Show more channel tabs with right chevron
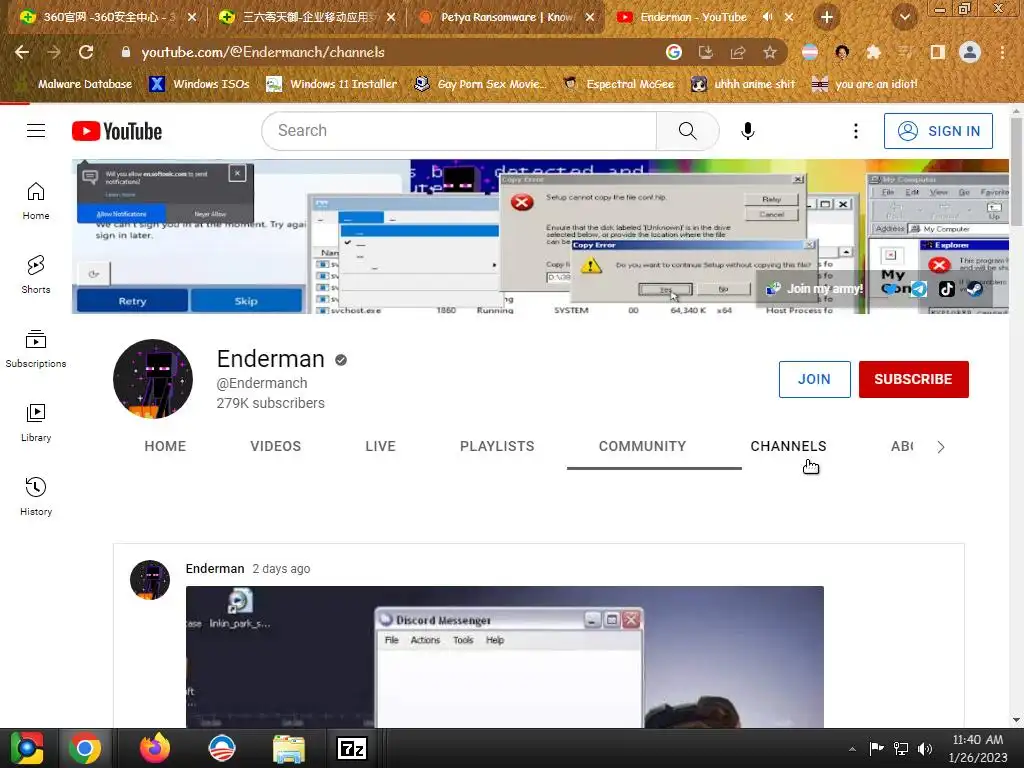 coord(940,447)
